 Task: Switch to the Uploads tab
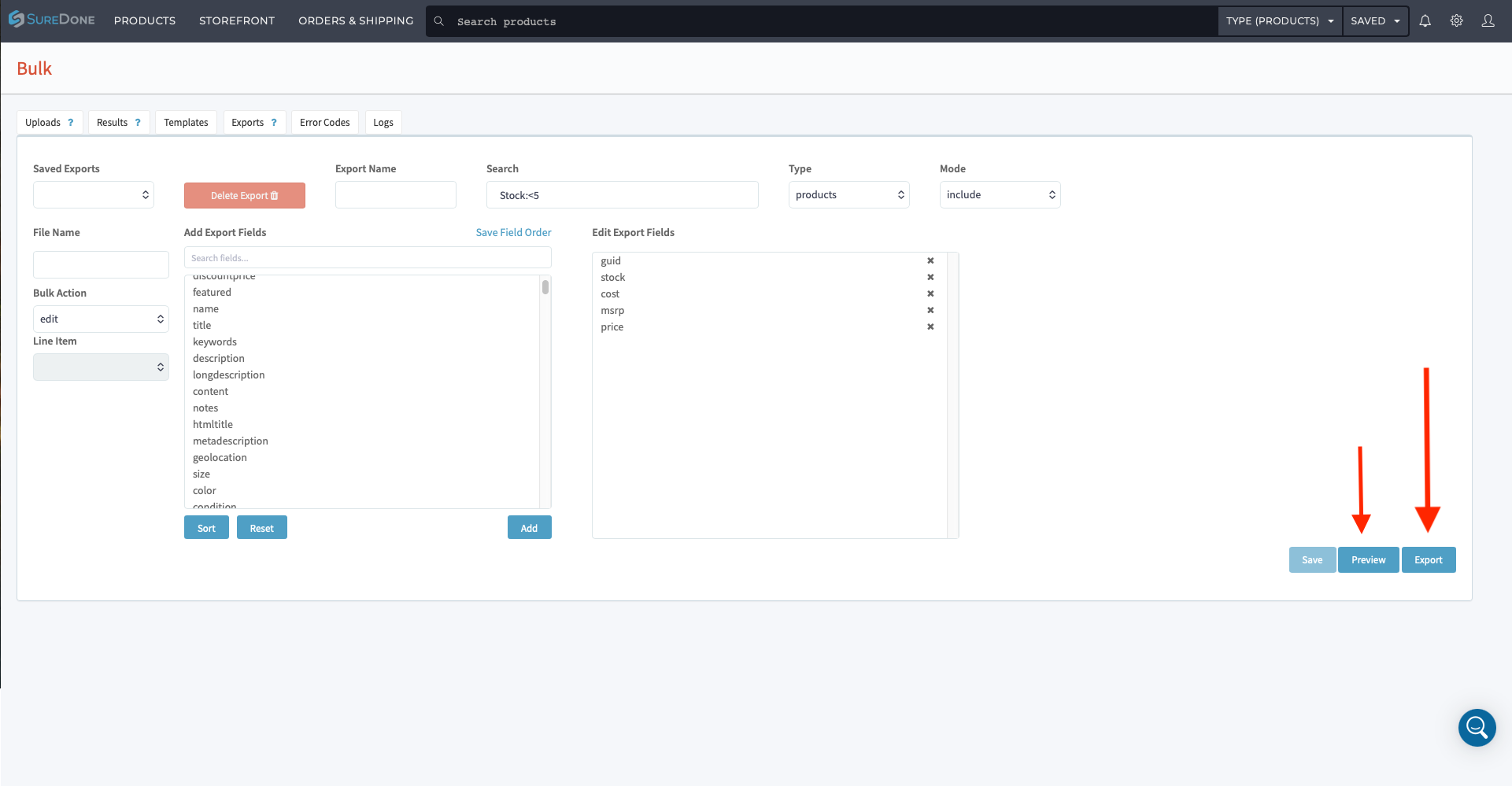tap(50, 123)
